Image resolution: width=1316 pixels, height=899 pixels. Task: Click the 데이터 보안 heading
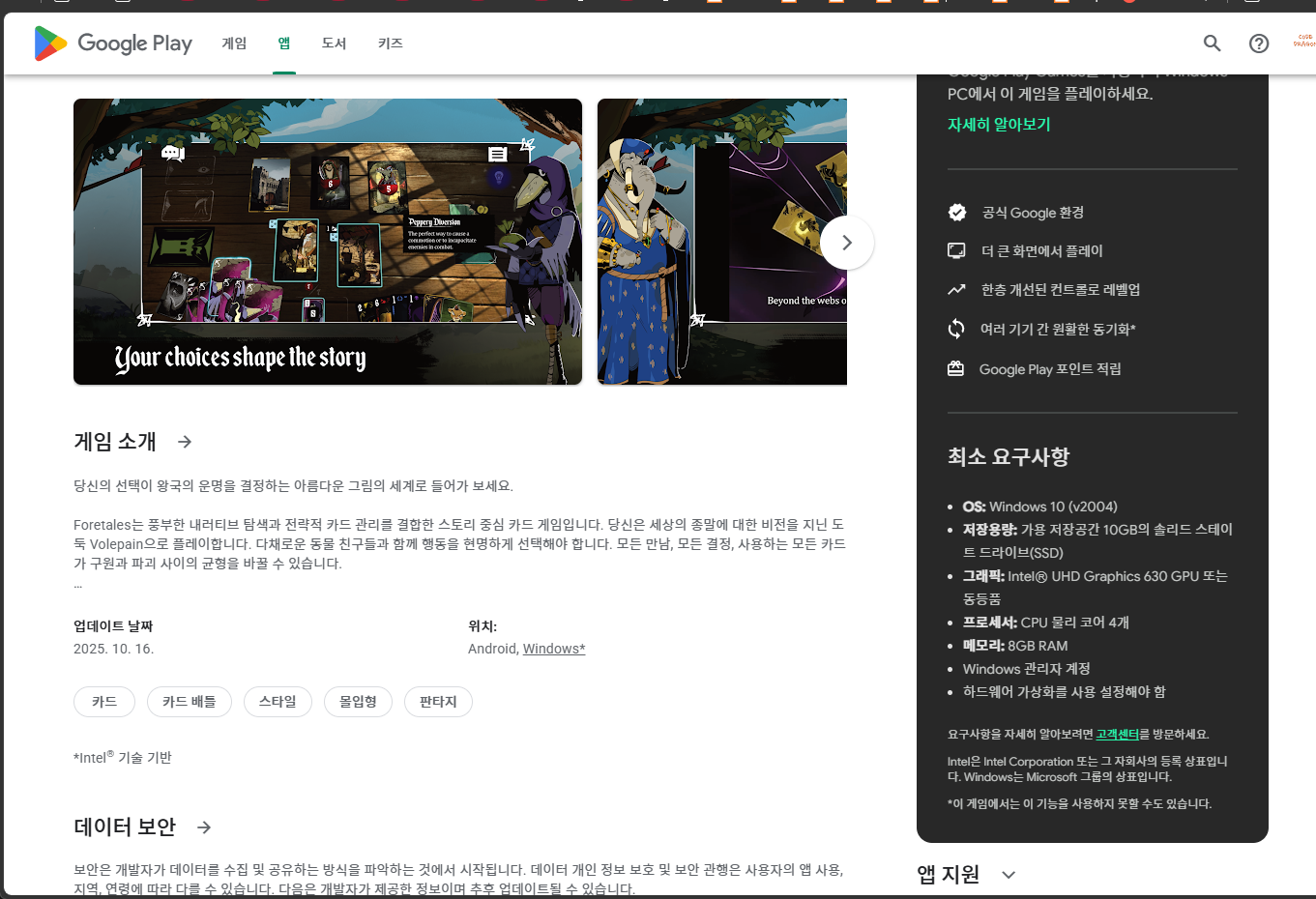point(125,827)
